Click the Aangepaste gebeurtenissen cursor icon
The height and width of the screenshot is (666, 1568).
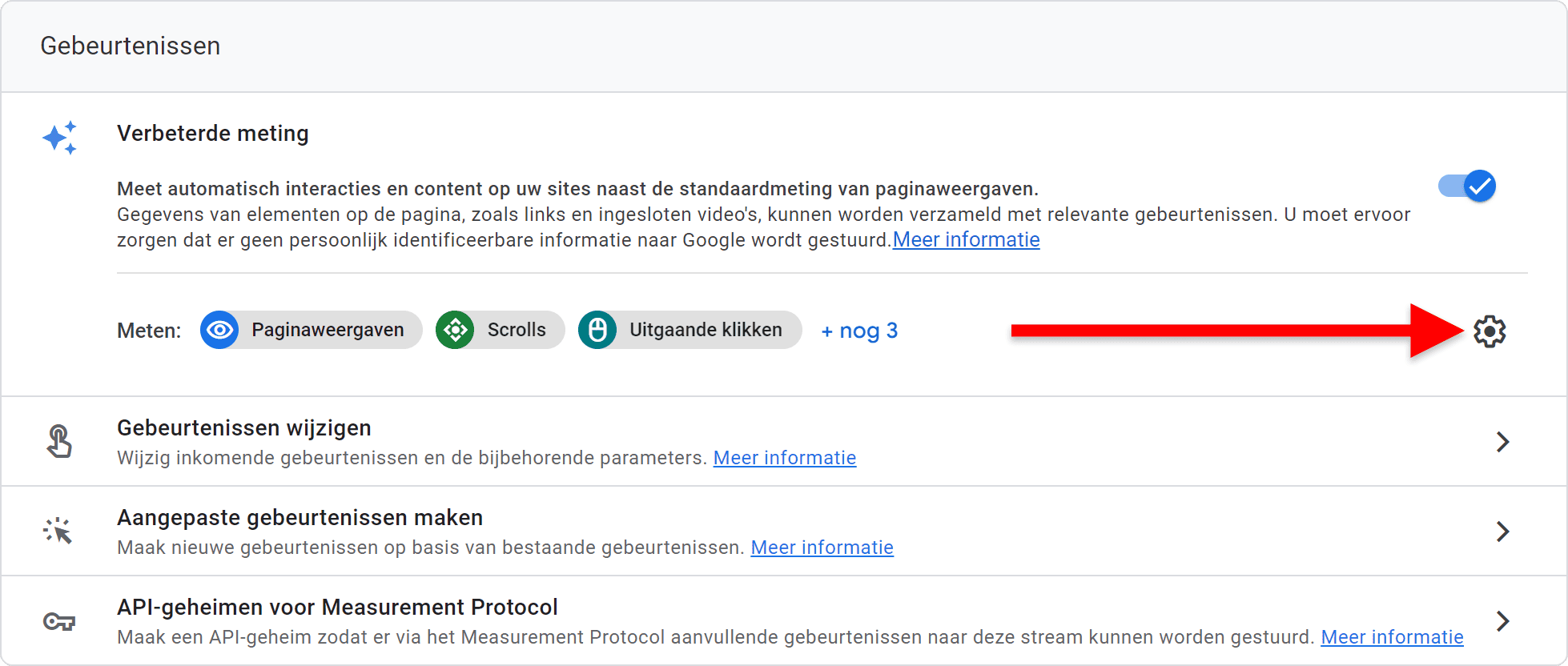[58, 531]
